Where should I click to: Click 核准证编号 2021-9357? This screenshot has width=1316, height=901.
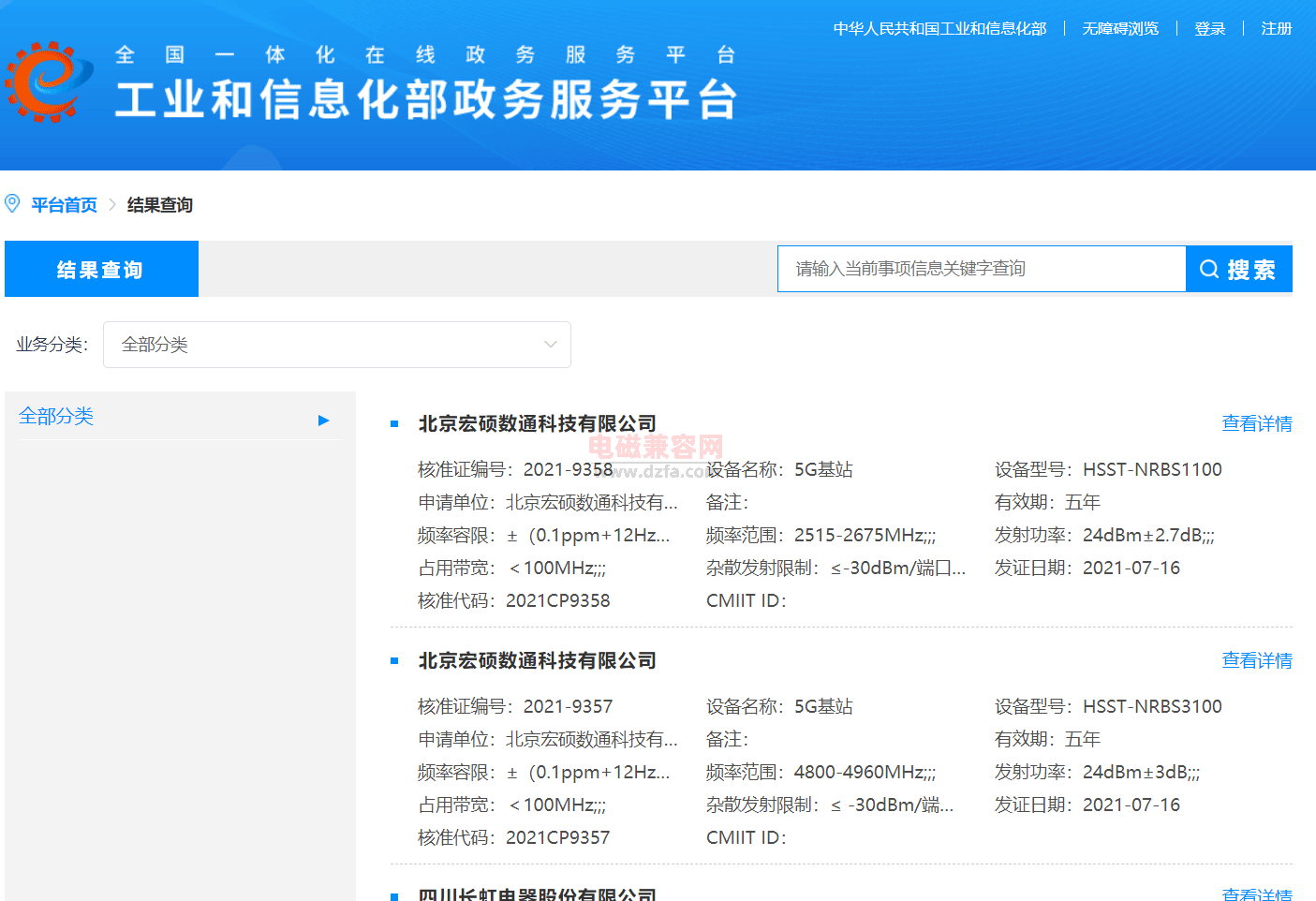[x=515, y=706]
